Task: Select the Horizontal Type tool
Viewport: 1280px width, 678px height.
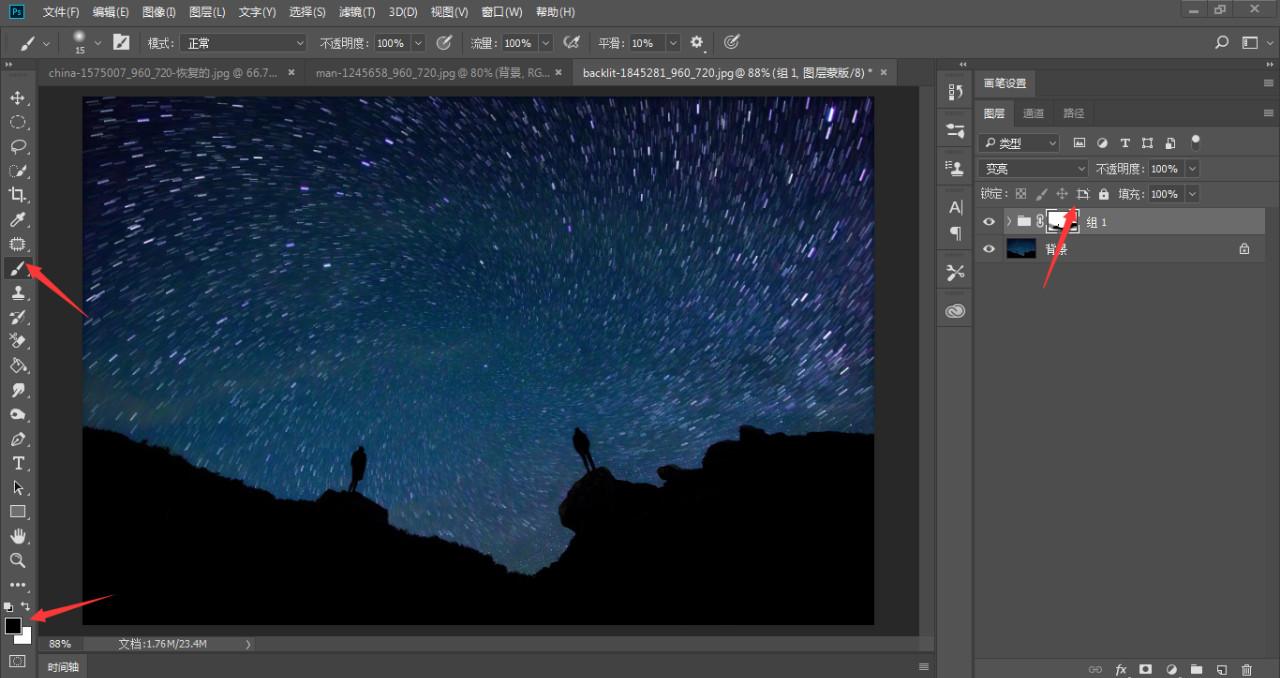Action: click(17, 463)
